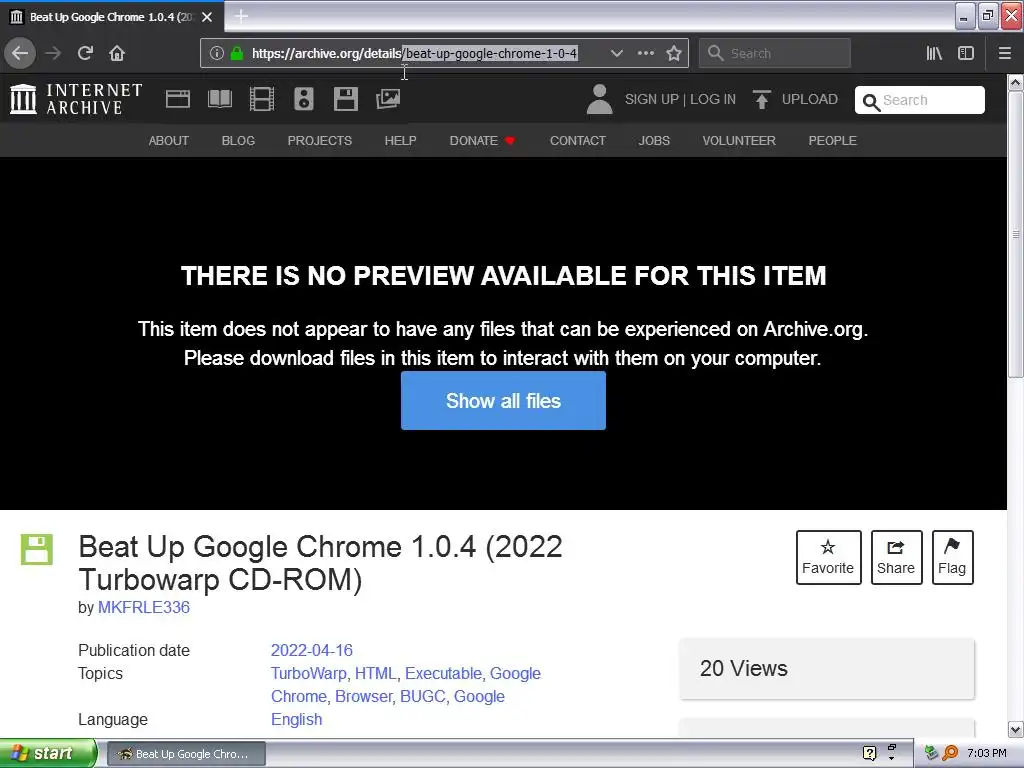Open the Software floppy disk icon
1024x768 pixels.
(345, 99)
